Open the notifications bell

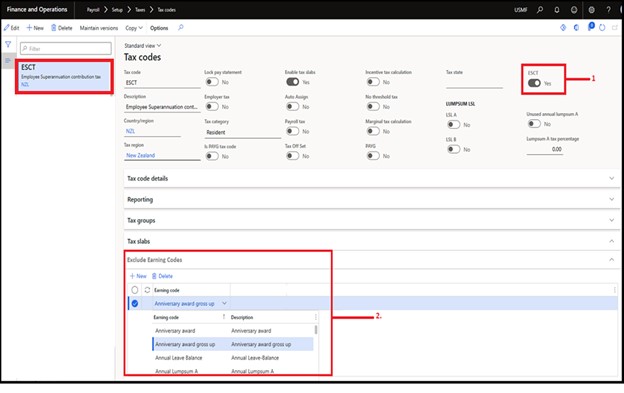557,10
